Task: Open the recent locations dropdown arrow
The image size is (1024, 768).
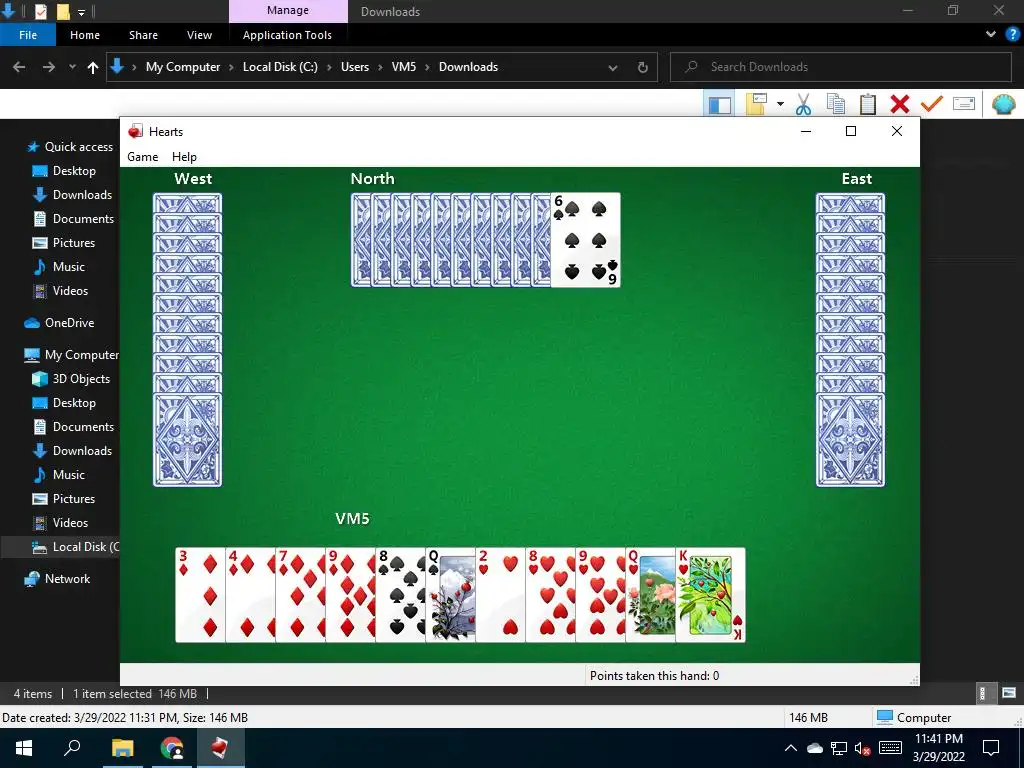Action: tap(72, 67)
